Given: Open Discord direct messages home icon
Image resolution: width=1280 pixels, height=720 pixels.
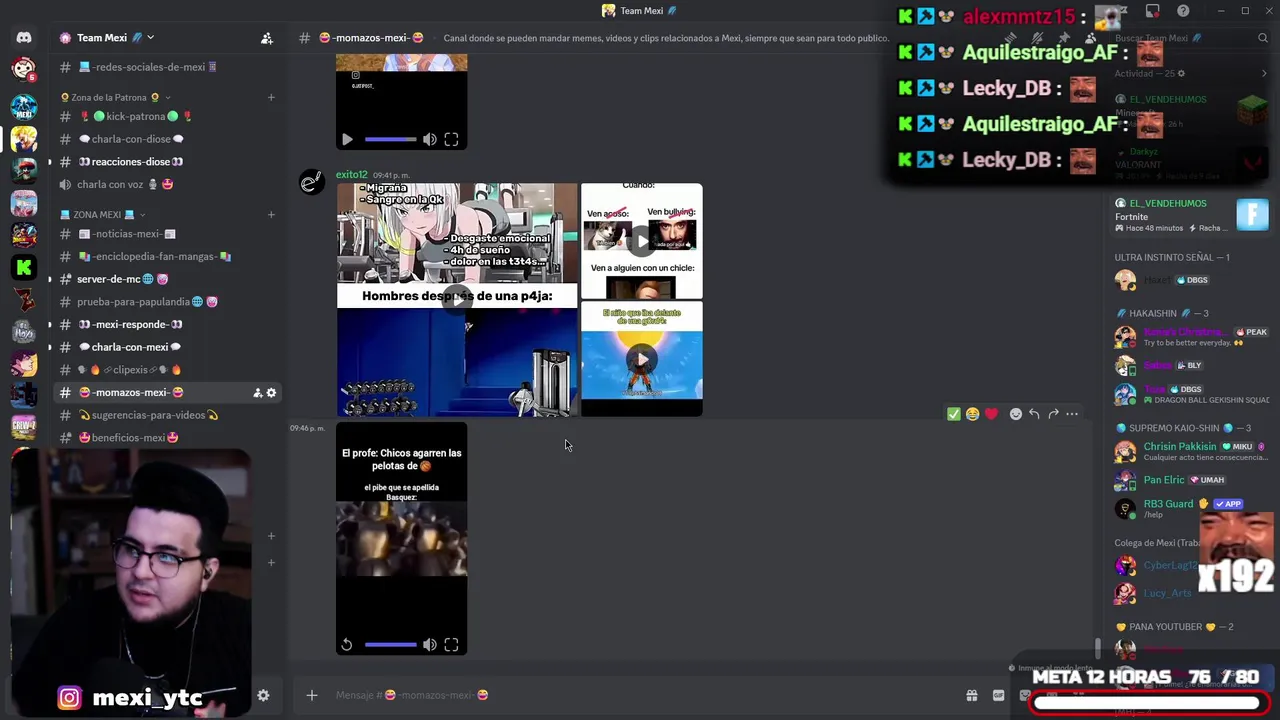Looking at the screenshot, I should tap(24, 38).
